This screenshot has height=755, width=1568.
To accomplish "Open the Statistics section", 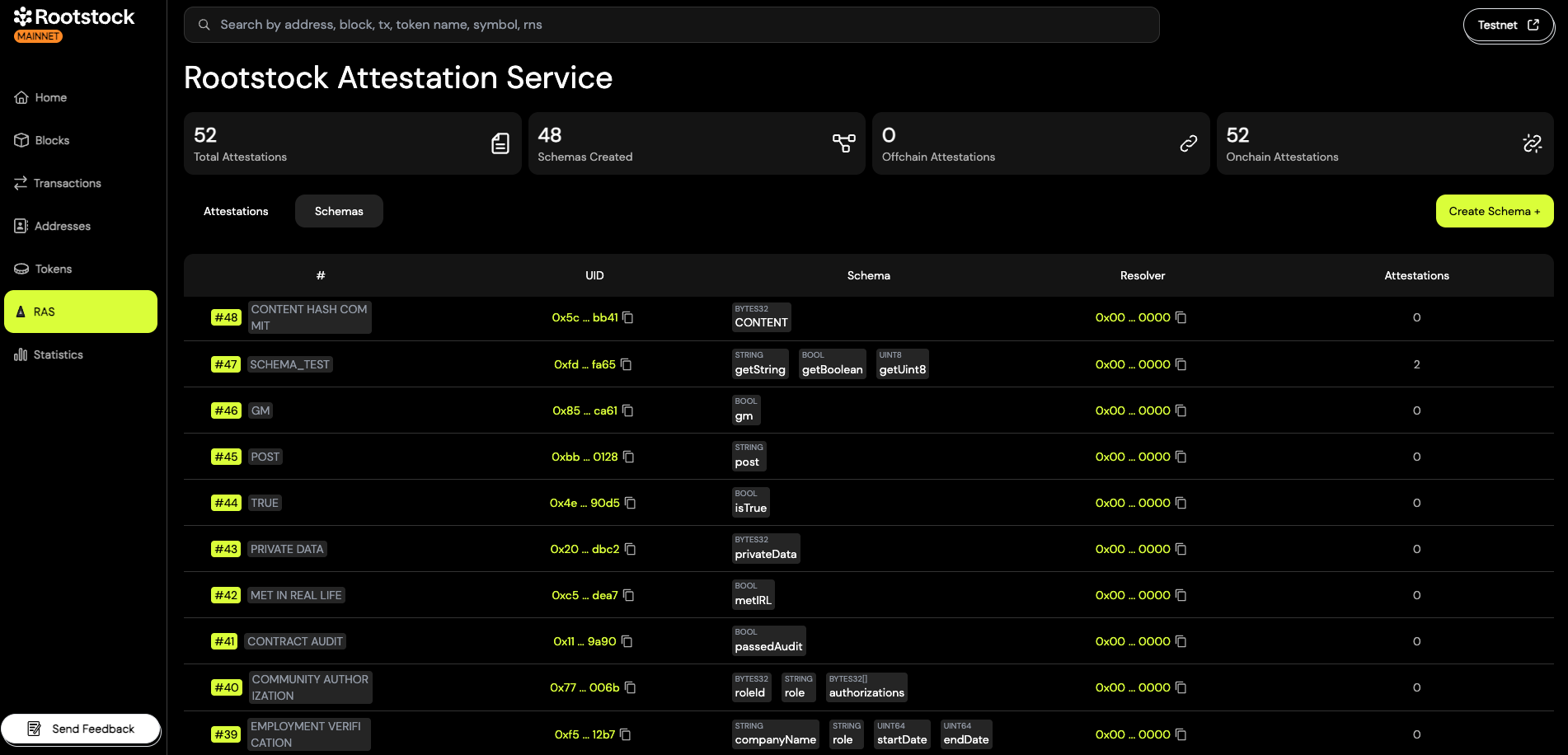I will pos(58,354).
